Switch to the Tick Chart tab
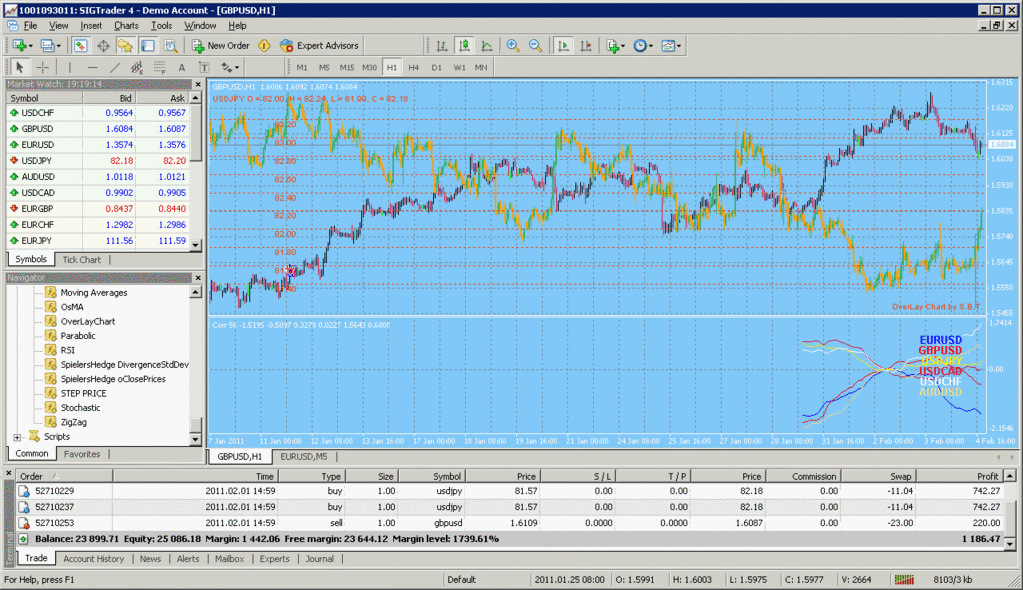Viewport: 1023px width, 590px height. point(82,260)
